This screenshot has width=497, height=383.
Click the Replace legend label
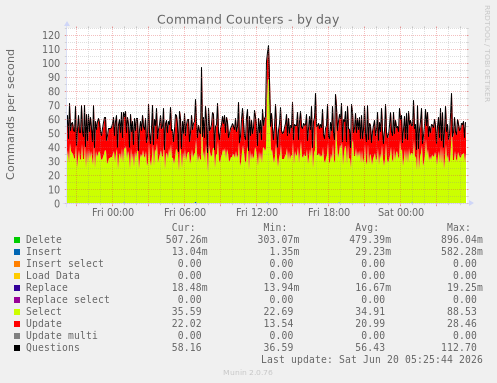pyautogui.click(x=47, y=287)
